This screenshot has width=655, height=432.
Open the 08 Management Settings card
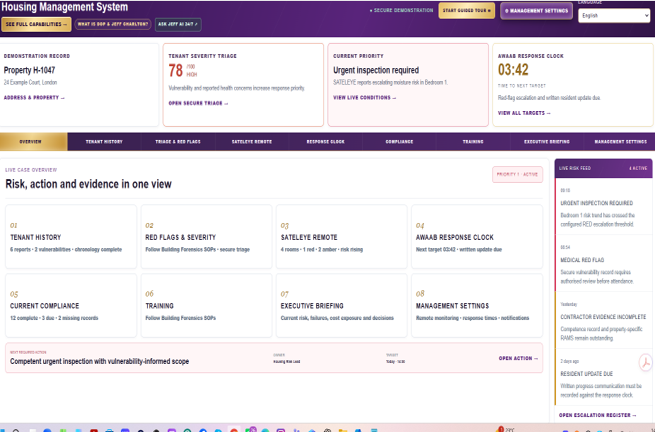pyautogui.click(x=477, y=305)
